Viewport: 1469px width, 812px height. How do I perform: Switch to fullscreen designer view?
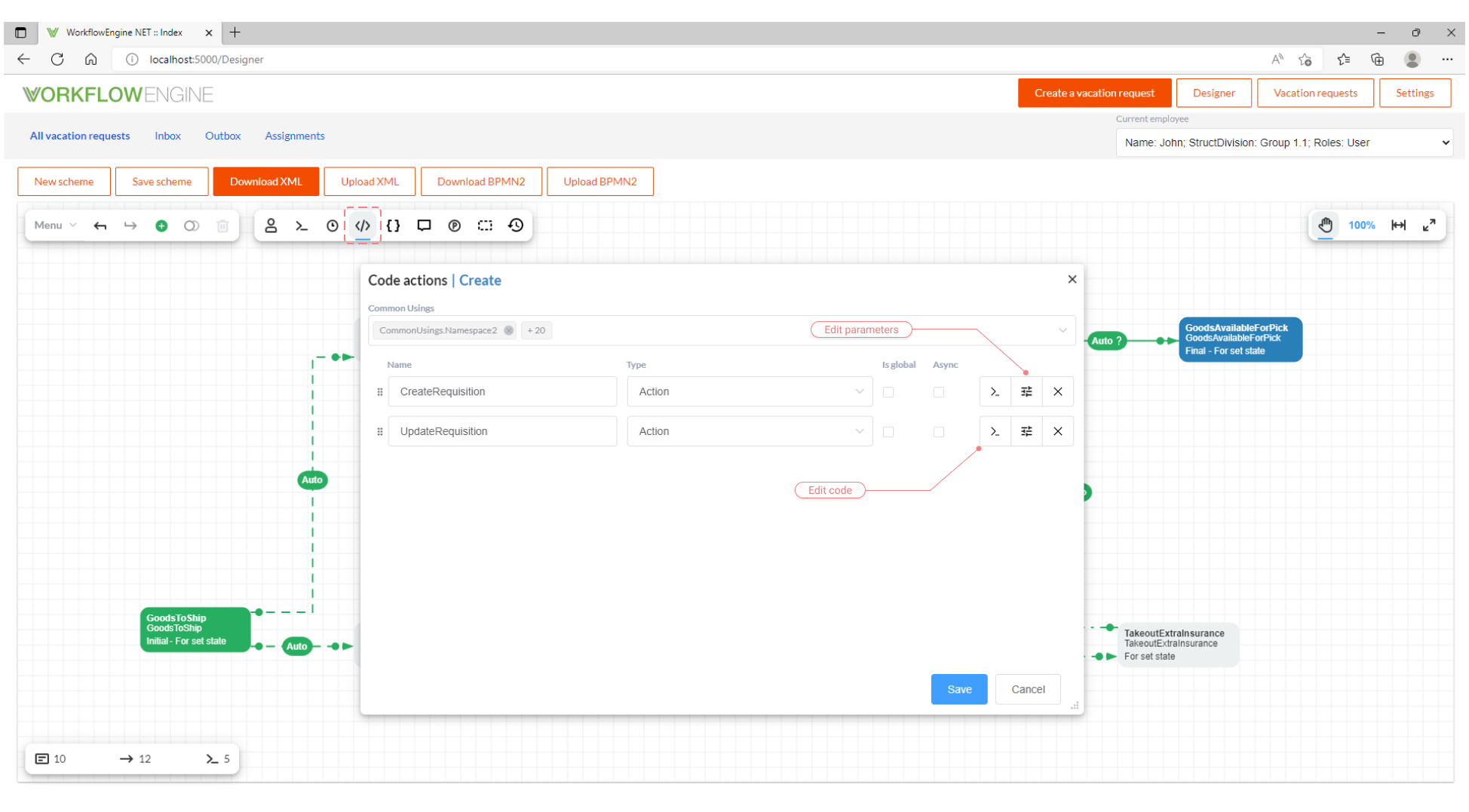point(1429,225)
